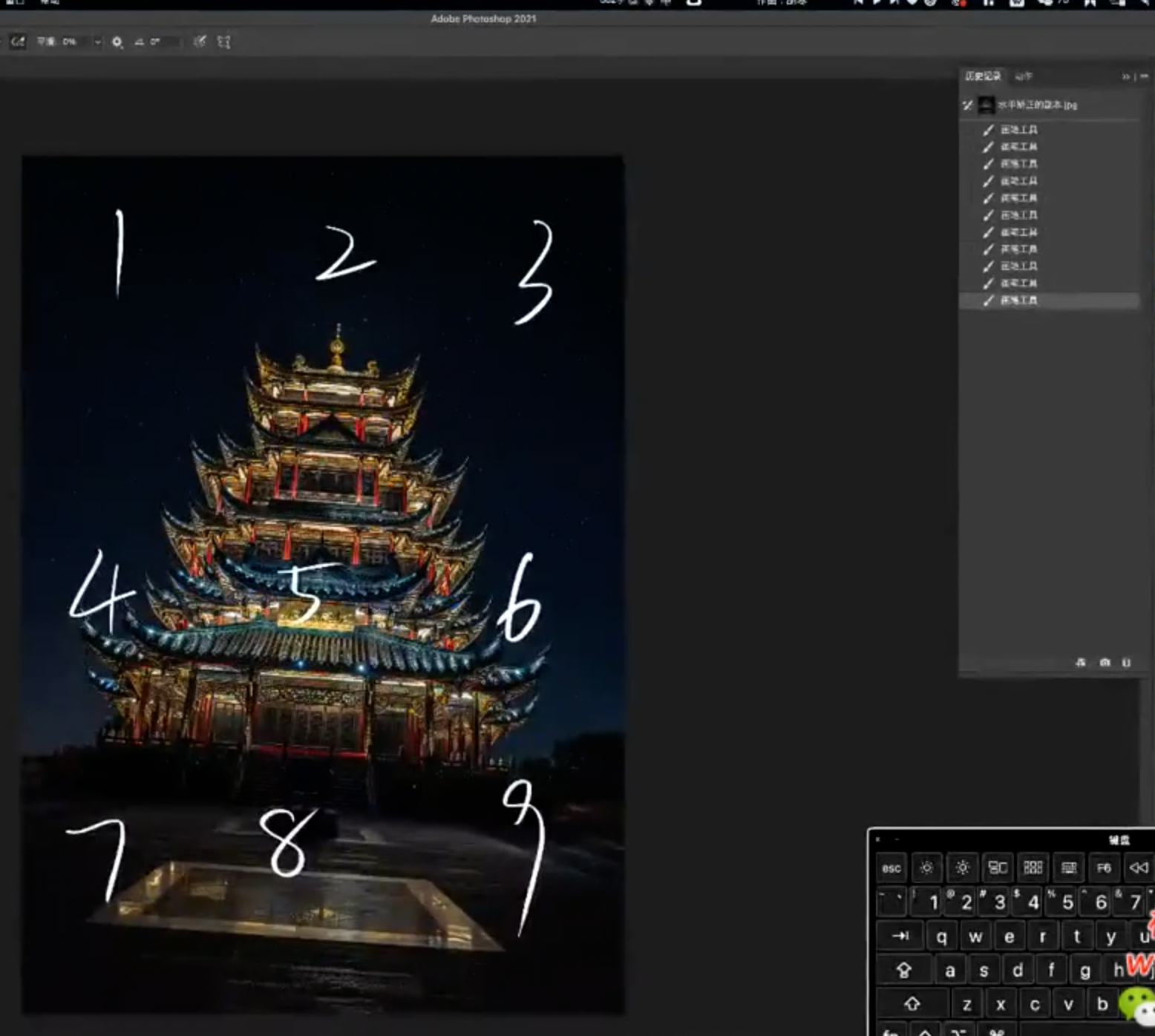Click the create new snapshot camera icon

[1105, 662]
